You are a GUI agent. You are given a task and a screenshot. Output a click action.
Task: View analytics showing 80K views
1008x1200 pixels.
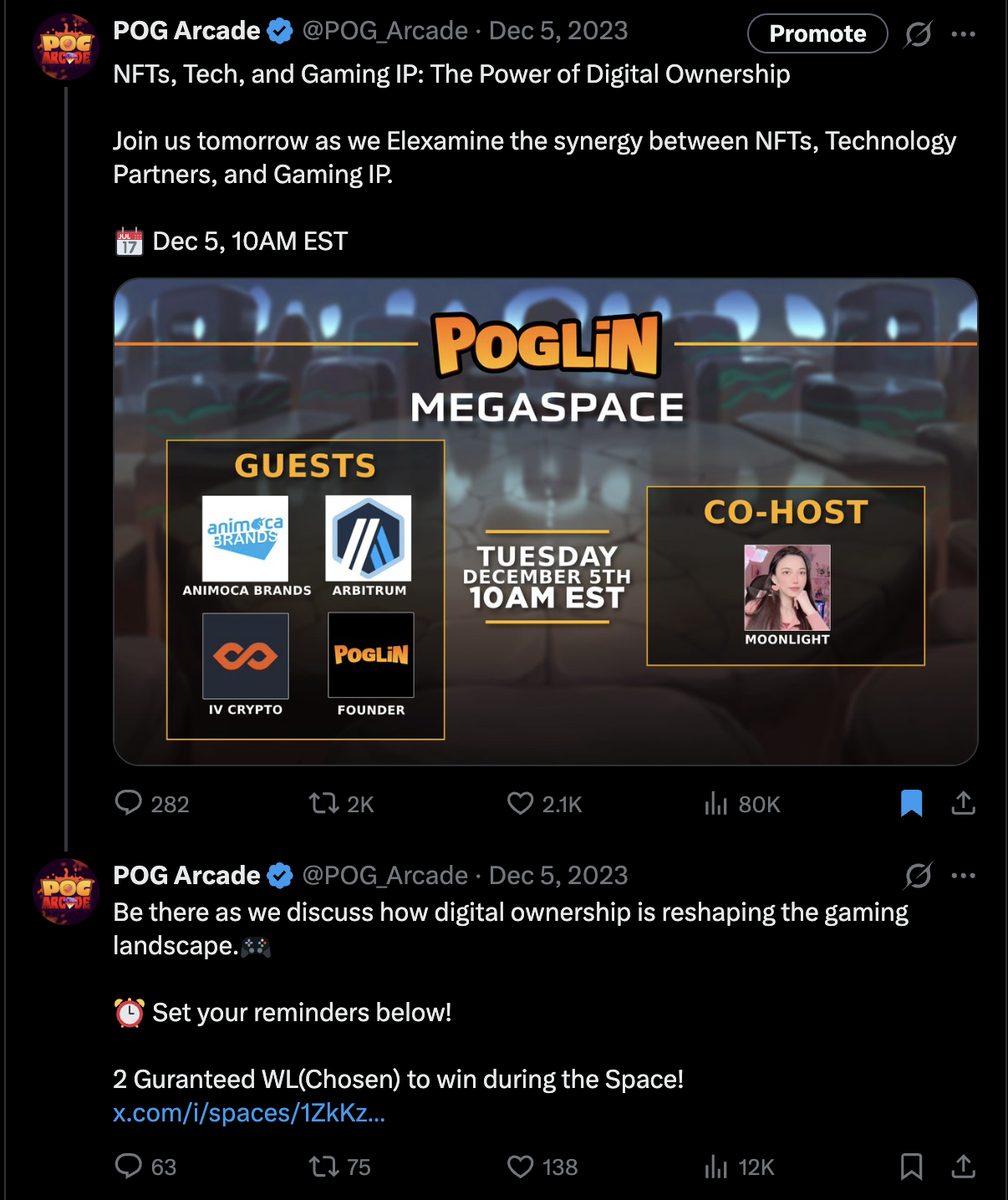pyautogui.click(x=742, y=804)
